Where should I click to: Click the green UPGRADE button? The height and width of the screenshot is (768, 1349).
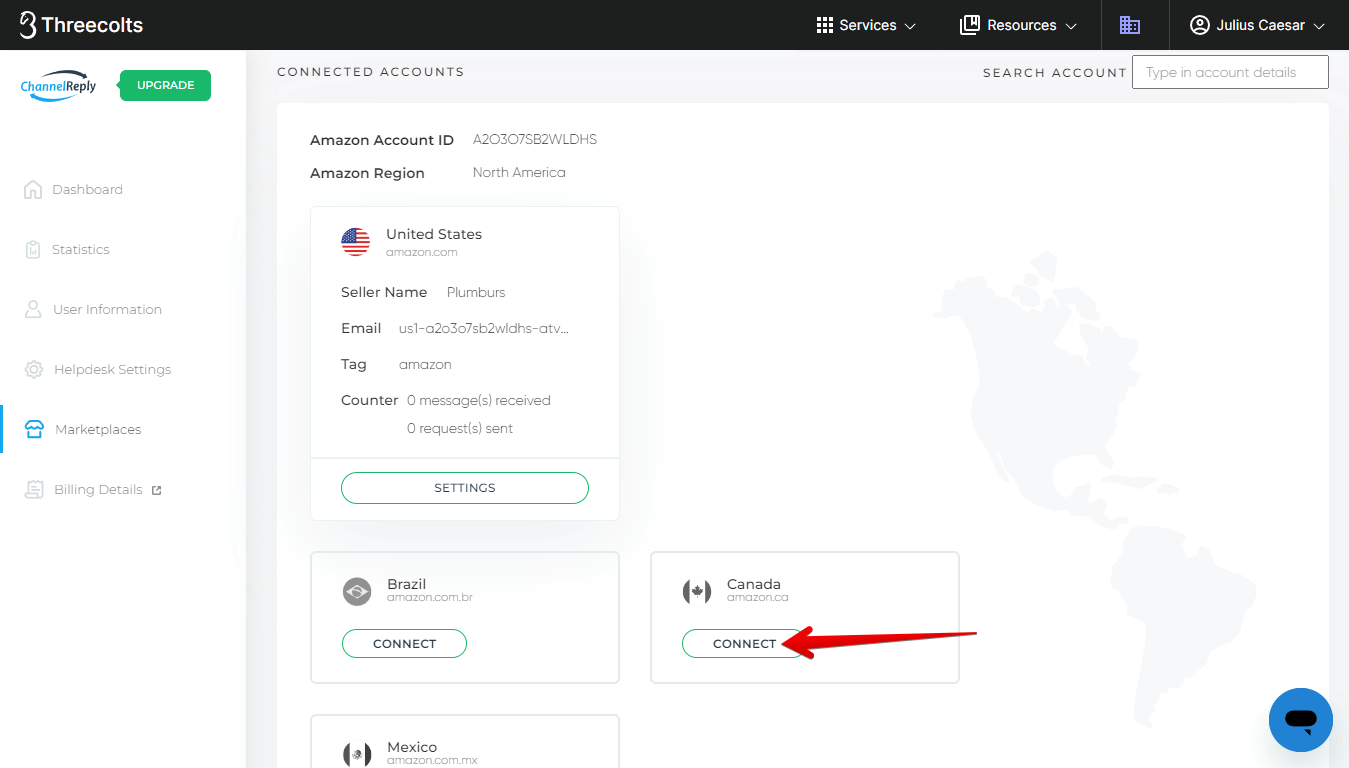pyautogui.click(x=165, y=85)
